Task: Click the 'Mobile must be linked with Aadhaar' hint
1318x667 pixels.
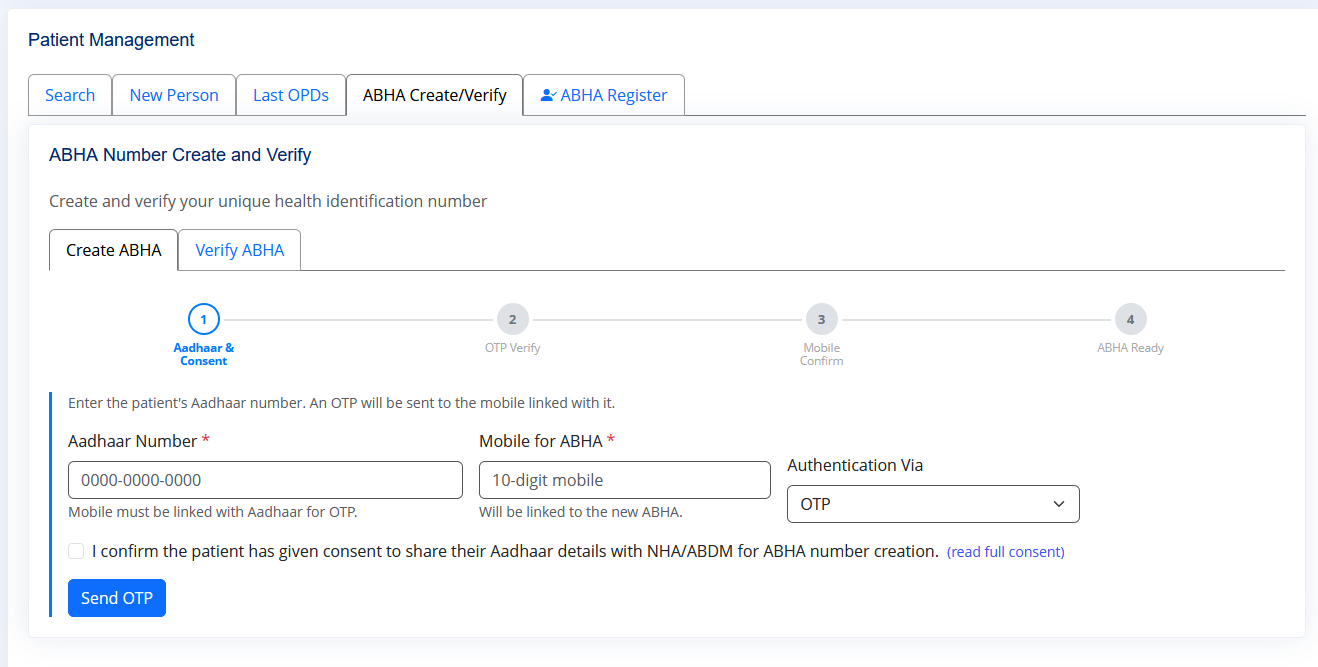Action: click(x=213, y=512)
